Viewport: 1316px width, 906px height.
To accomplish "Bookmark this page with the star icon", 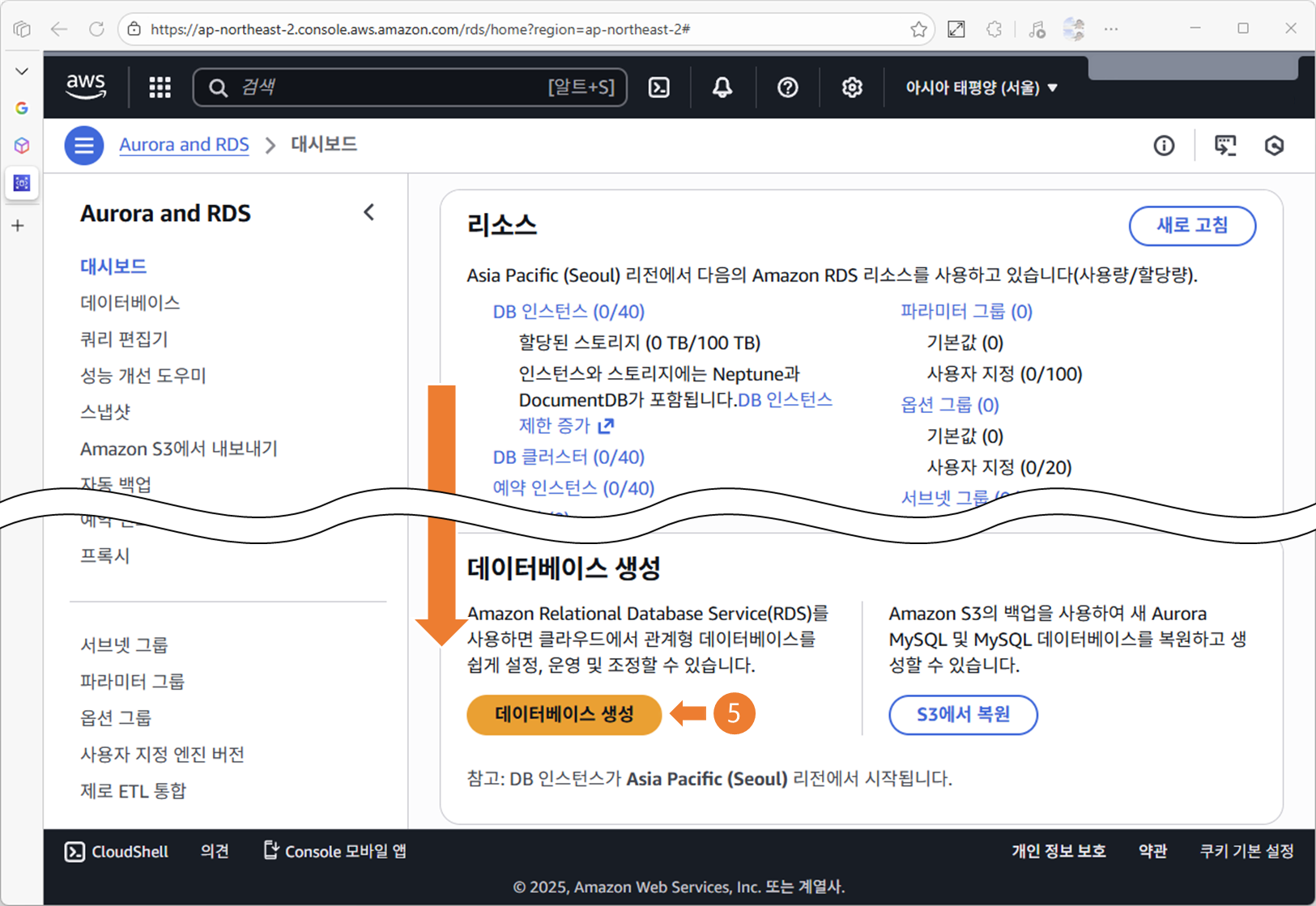I will click(918, 29).
